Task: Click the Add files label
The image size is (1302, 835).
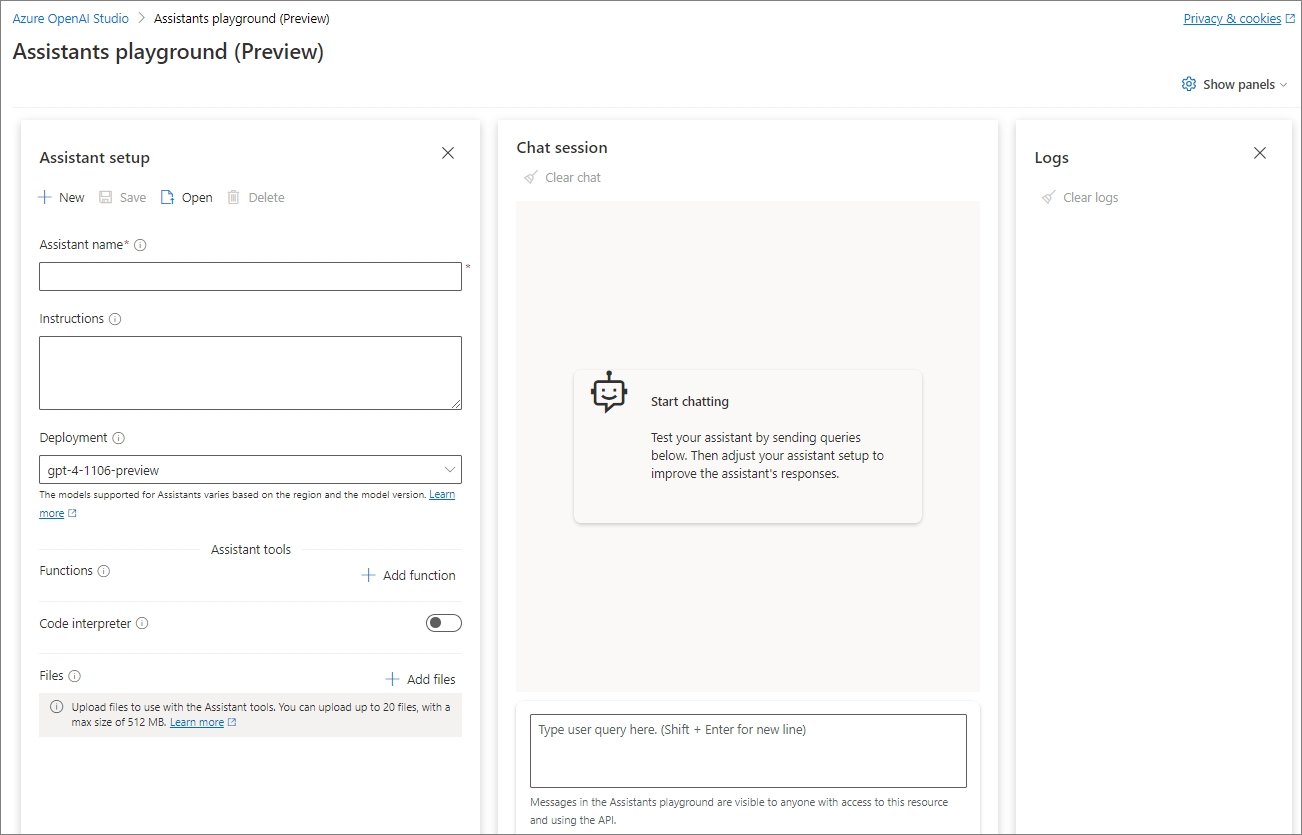Action: (x=431, y=679)
